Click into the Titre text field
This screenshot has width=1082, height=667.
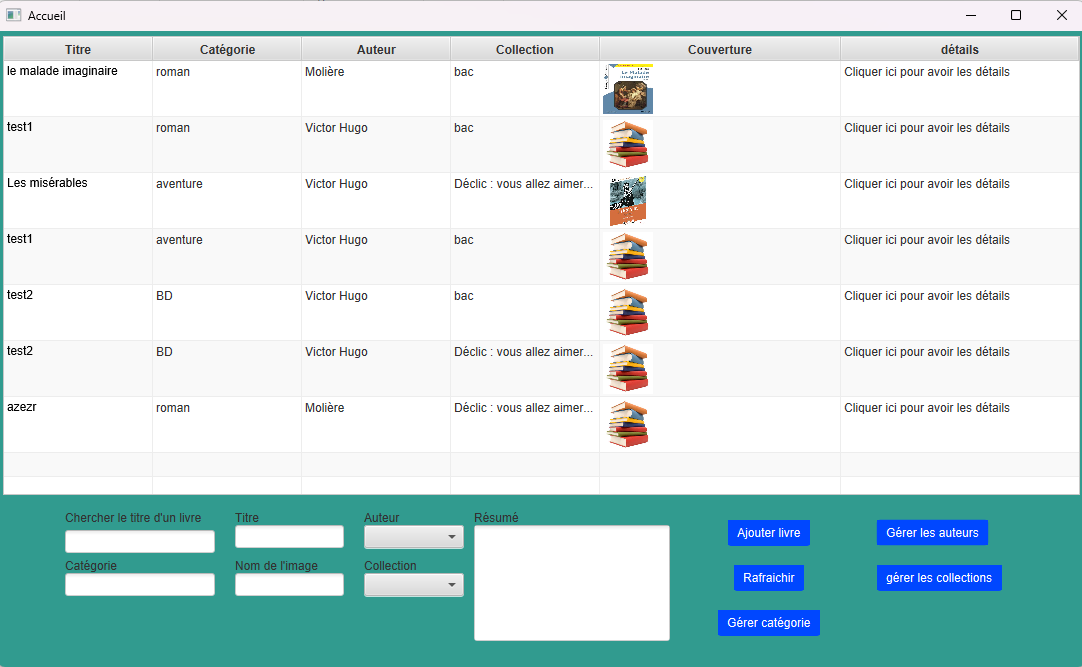[289, 537]
